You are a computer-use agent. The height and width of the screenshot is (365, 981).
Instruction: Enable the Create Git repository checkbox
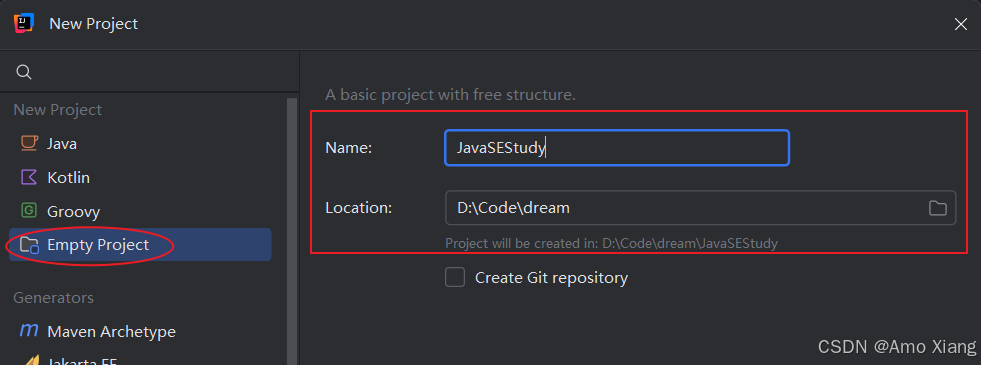tap(455, 277)
